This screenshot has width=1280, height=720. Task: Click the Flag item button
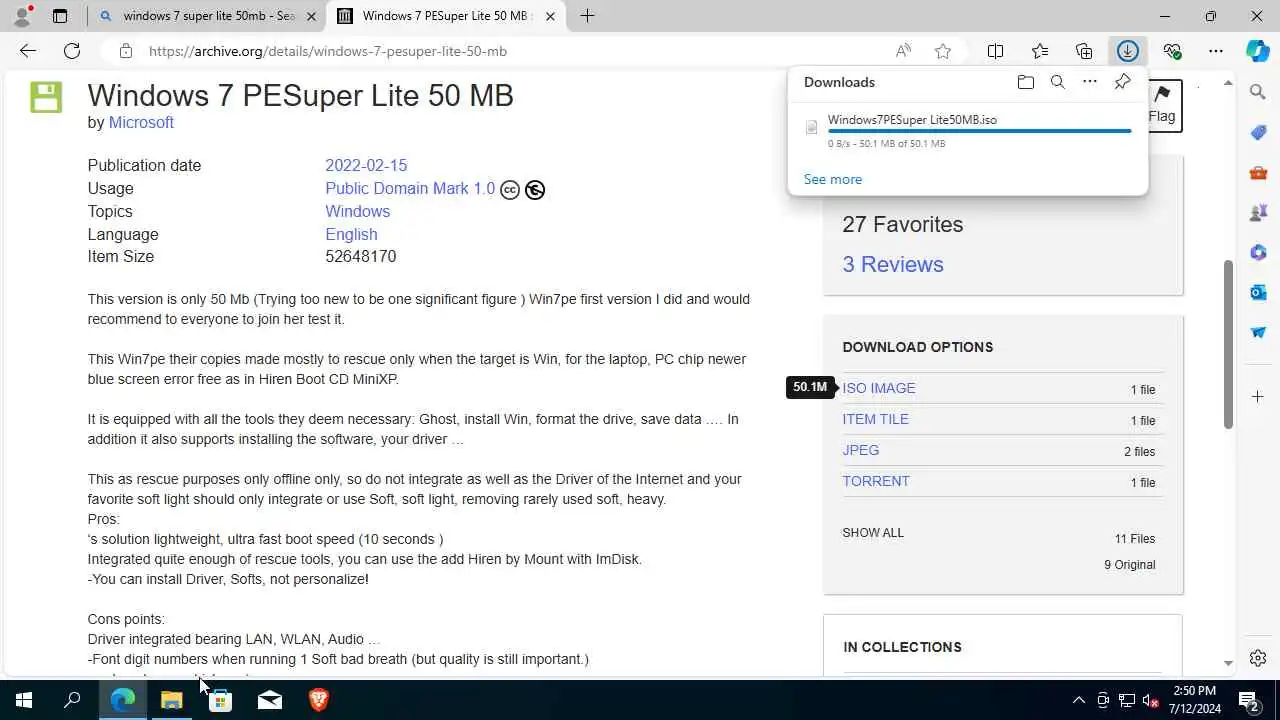[1162, 105]
